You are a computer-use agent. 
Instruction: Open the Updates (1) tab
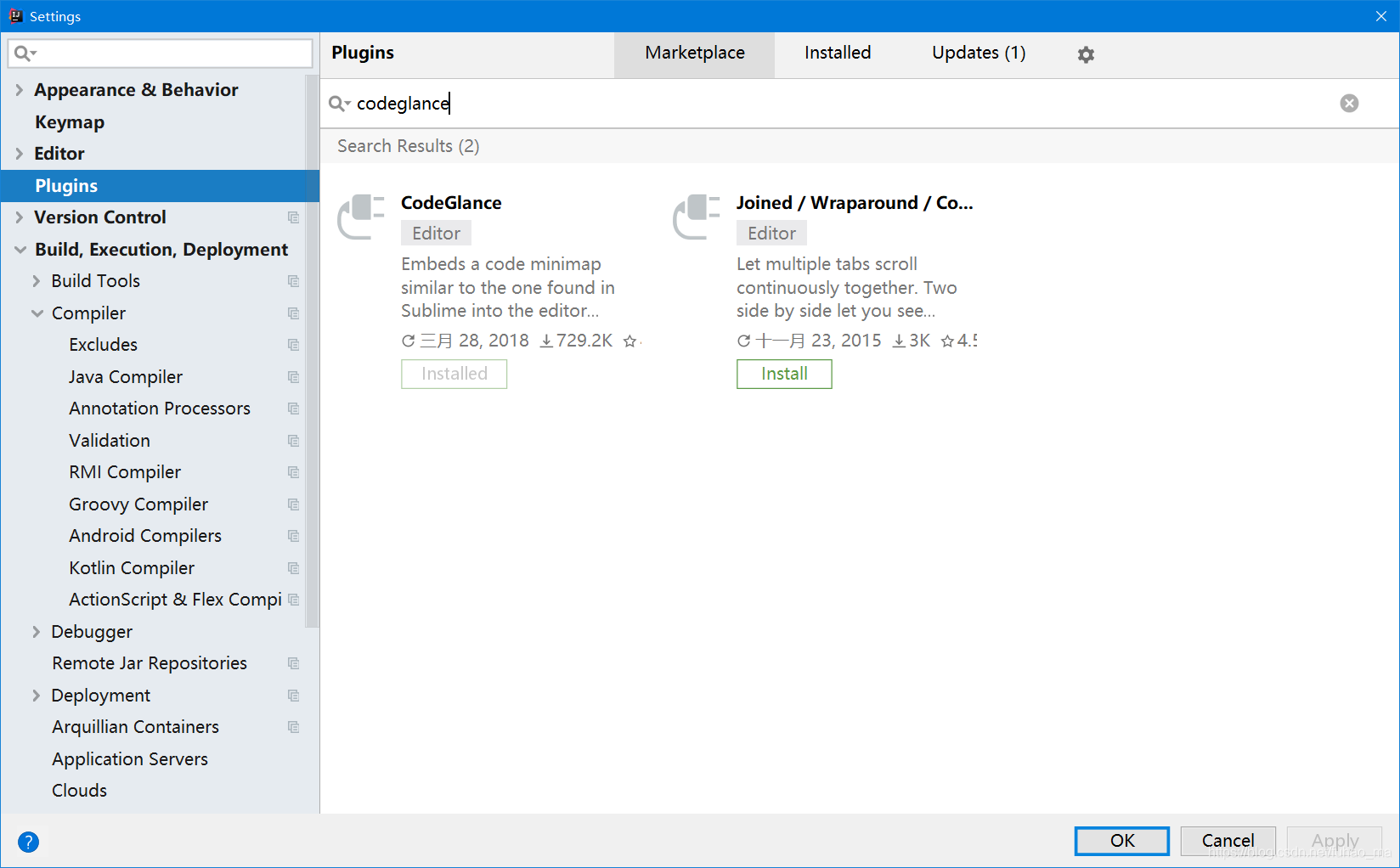tap(979, 53)
